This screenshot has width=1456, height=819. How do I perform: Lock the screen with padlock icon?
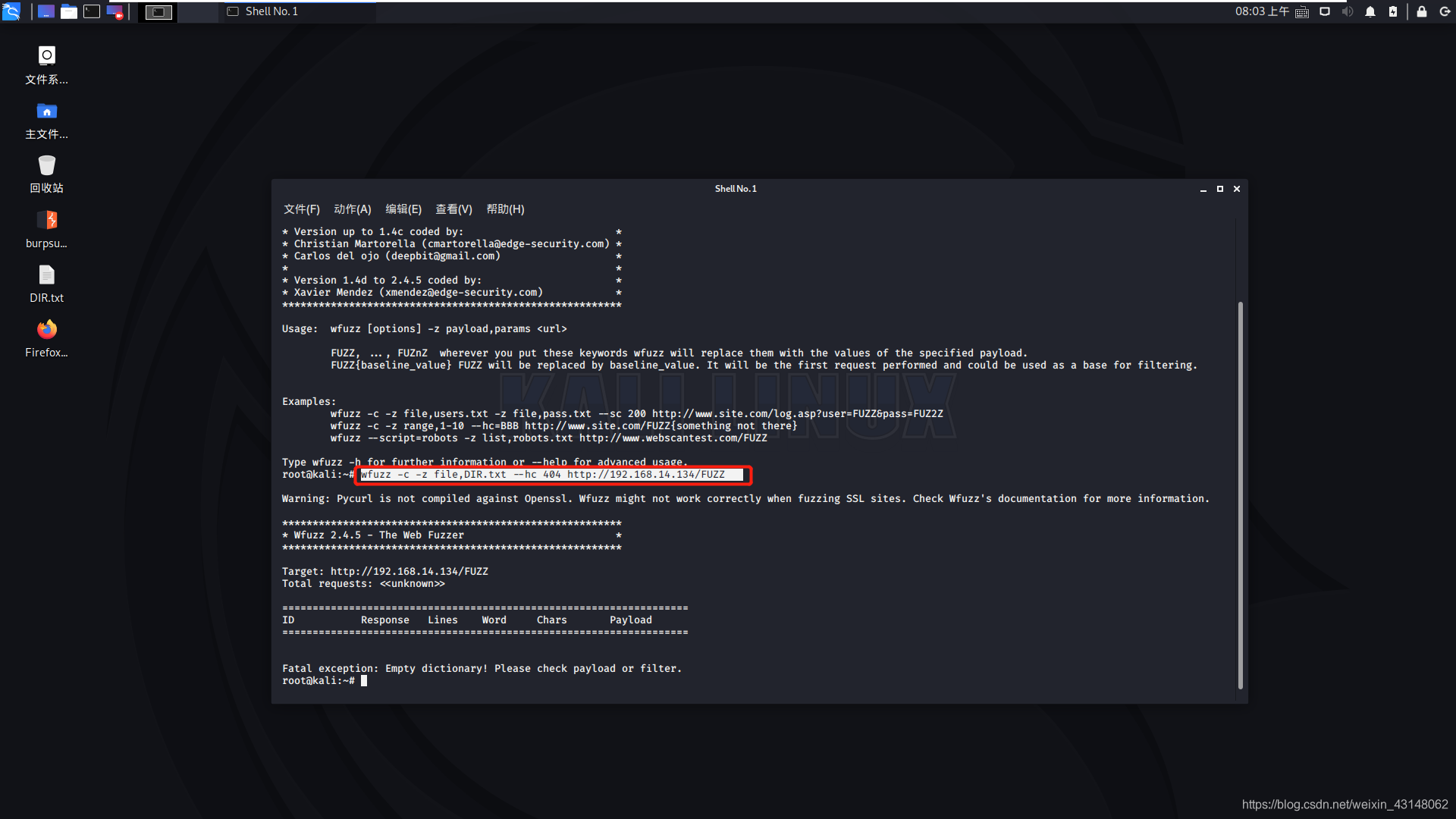(x=1422, y=11)
